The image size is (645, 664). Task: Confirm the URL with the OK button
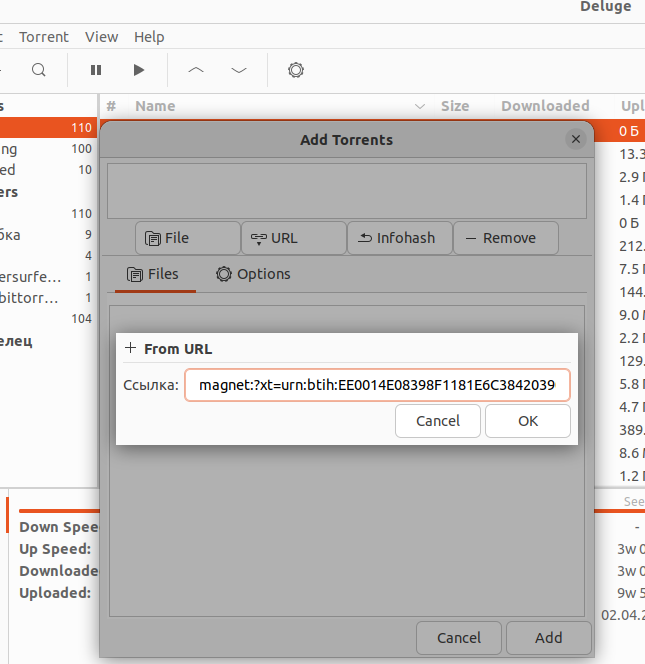(528, 421)
